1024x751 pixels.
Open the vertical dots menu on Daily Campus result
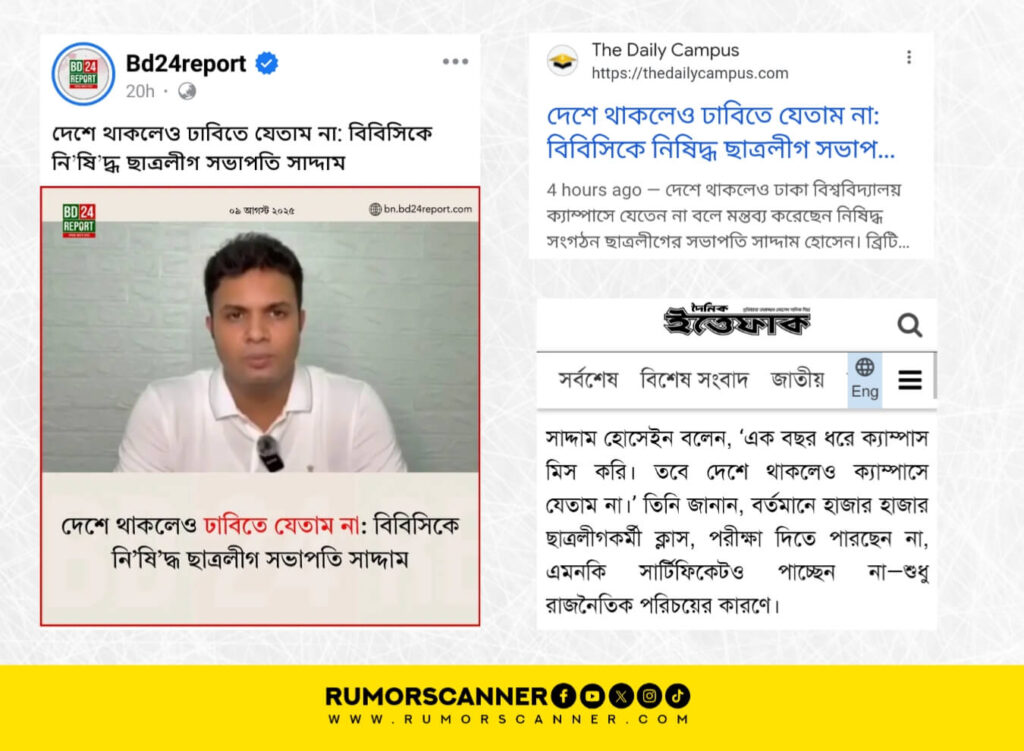click(909, 57)
